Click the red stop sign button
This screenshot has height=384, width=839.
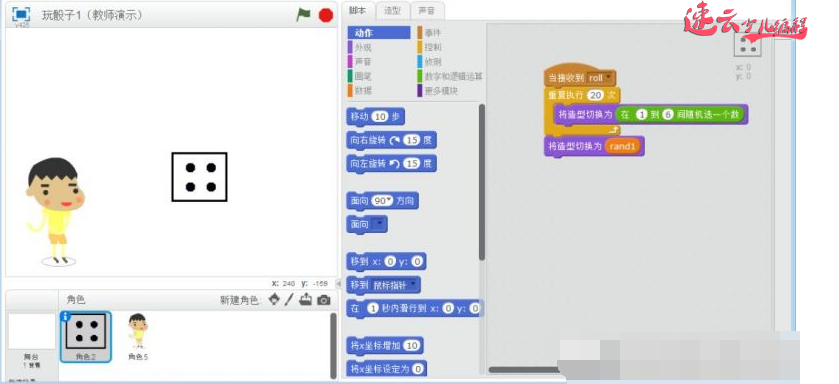tap(325, 16)
